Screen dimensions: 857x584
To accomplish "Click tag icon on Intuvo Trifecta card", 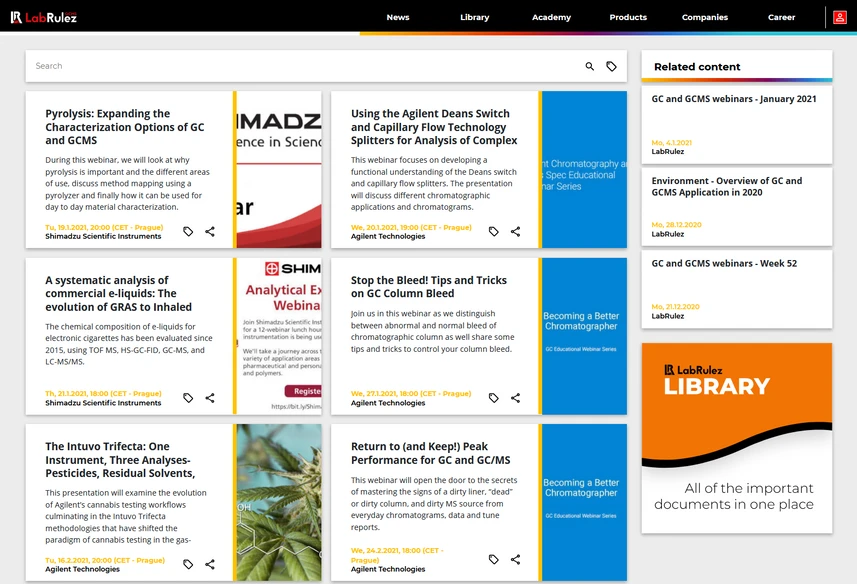I will (x=188, y=564).
